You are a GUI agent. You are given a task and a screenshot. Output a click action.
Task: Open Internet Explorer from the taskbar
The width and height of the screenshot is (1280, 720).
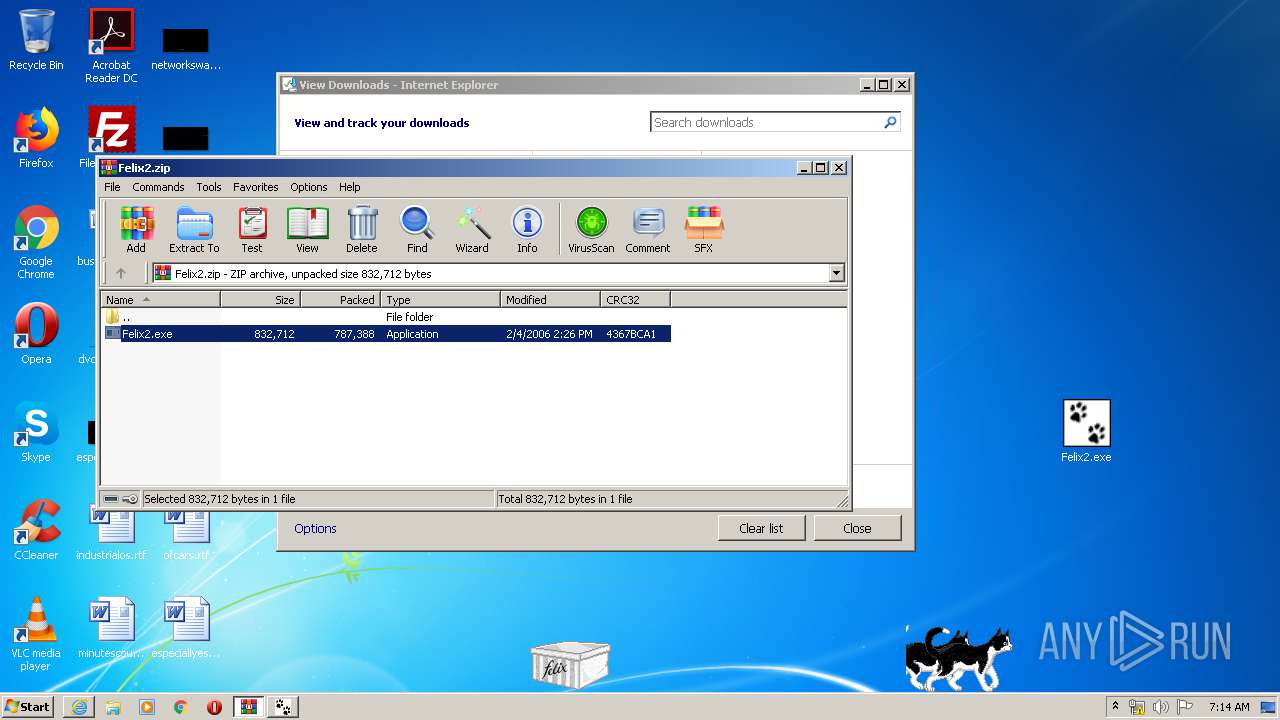coord(79,707)
